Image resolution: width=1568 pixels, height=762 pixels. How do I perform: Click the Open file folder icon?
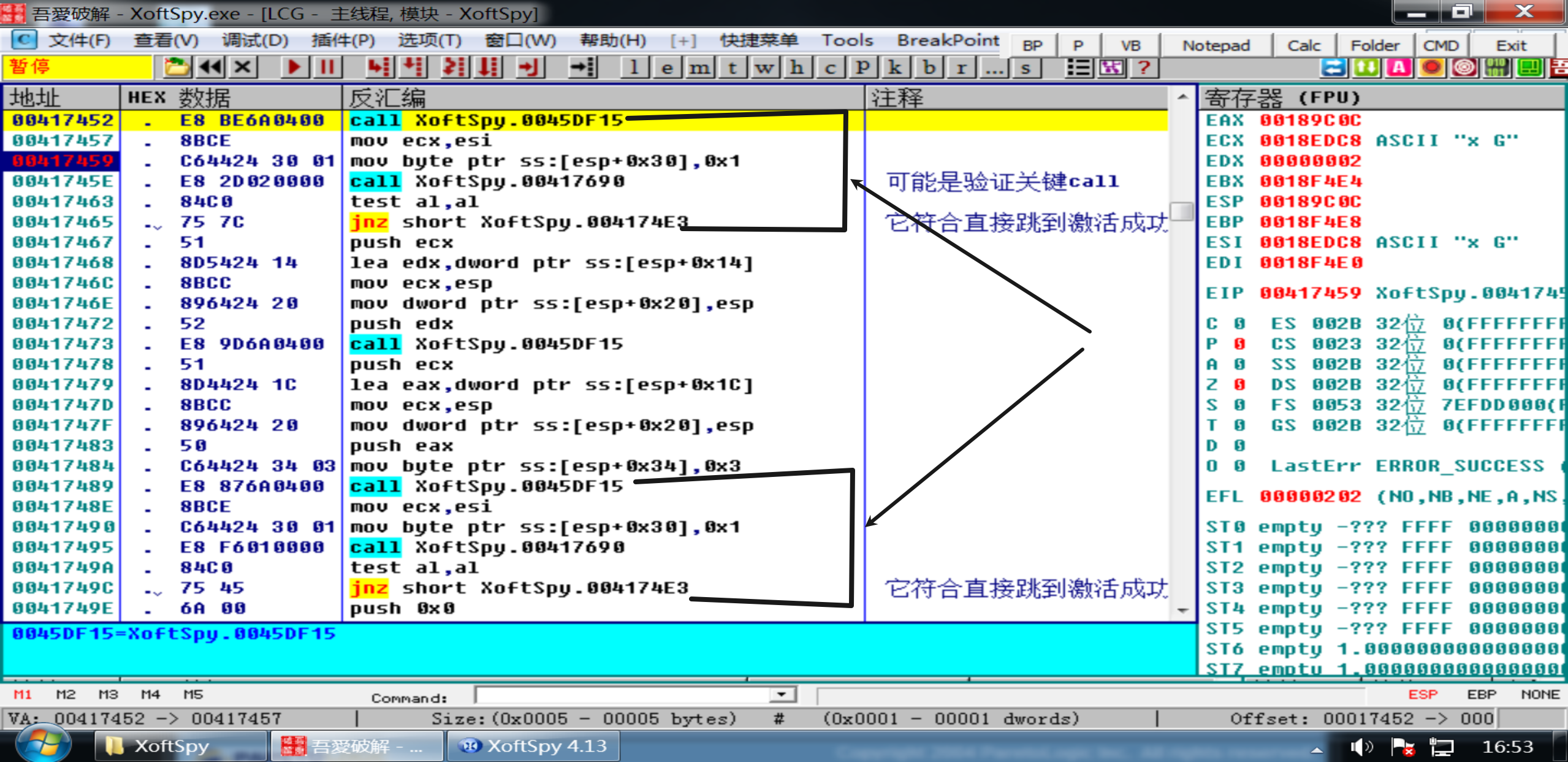(x=177, y=67)
